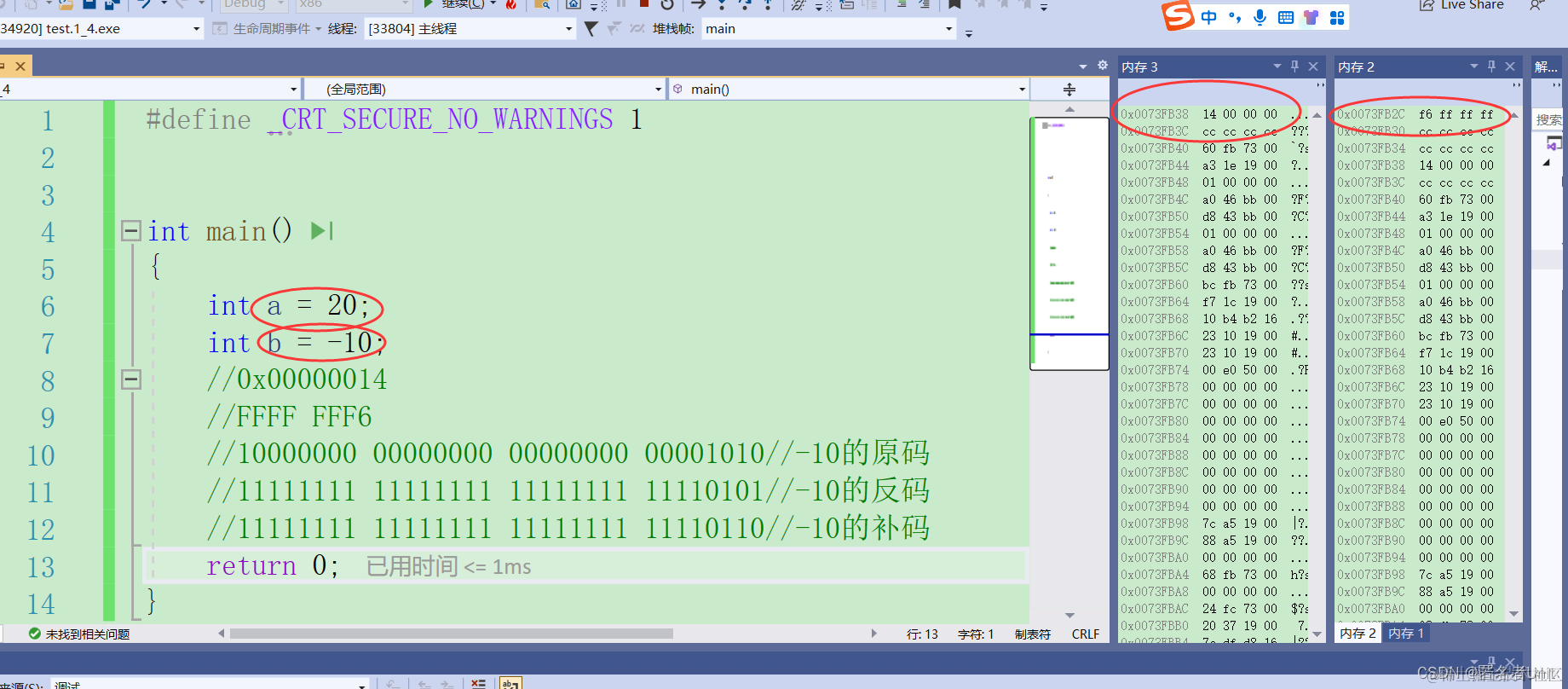
Task: Click the editor split window handle
Action: pyautogui.click(x=1069, y=90)
